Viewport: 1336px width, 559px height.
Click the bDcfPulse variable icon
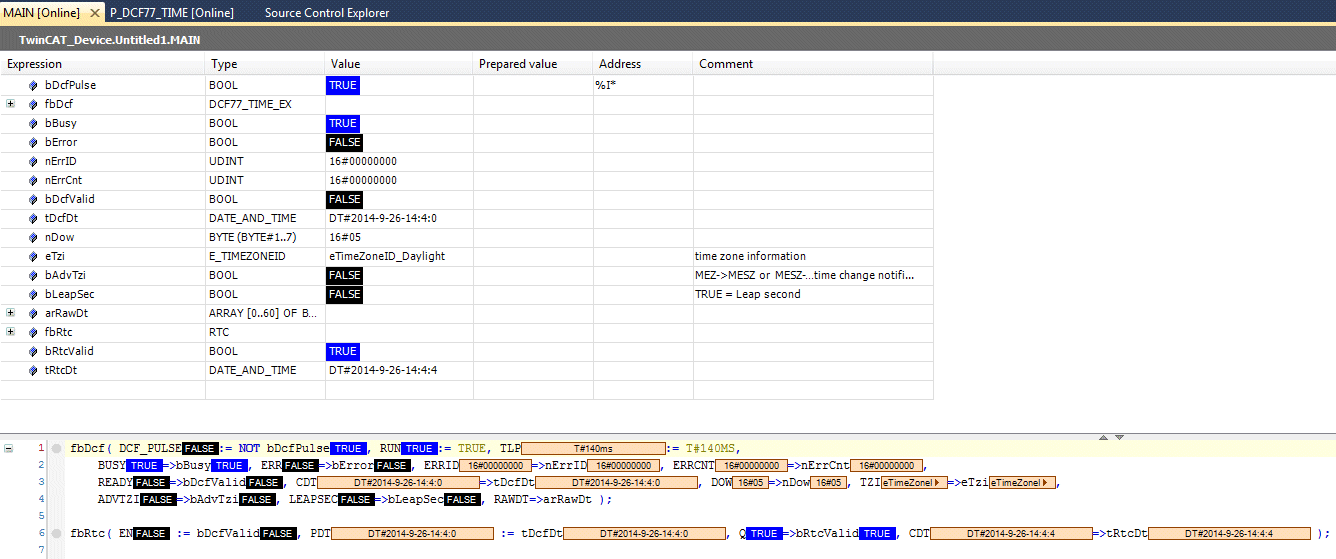[33, 86]
